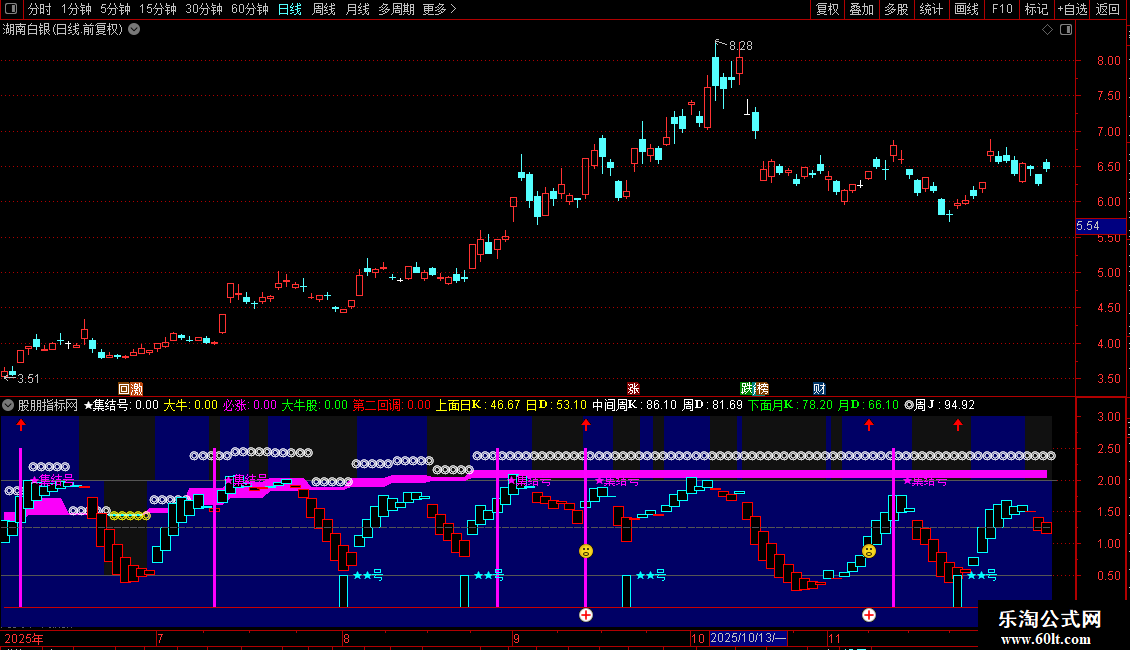Expand the 股朋指标网 indicator dropdown arrow

(x=8, y=405)
